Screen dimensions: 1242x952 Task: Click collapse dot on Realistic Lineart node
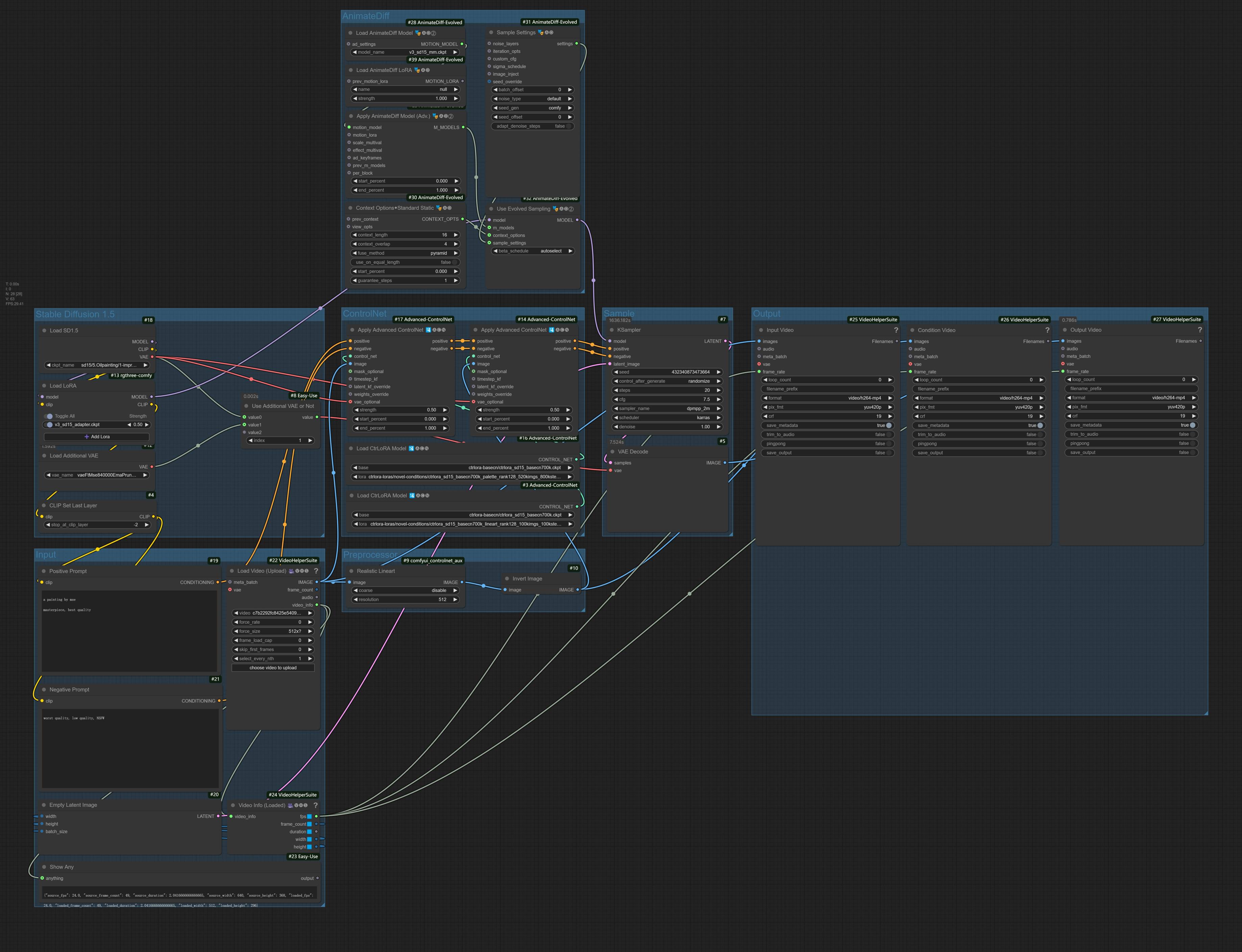(351, 571)
